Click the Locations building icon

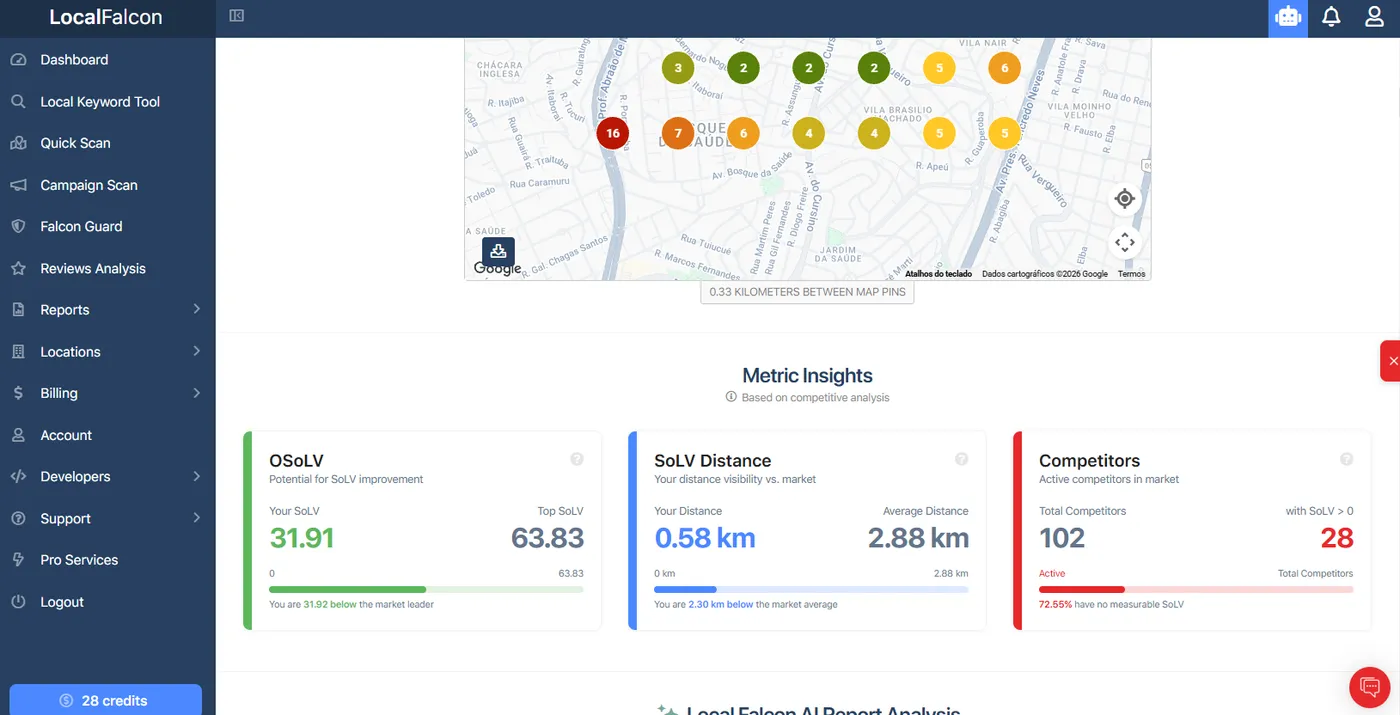coord(18,352)
